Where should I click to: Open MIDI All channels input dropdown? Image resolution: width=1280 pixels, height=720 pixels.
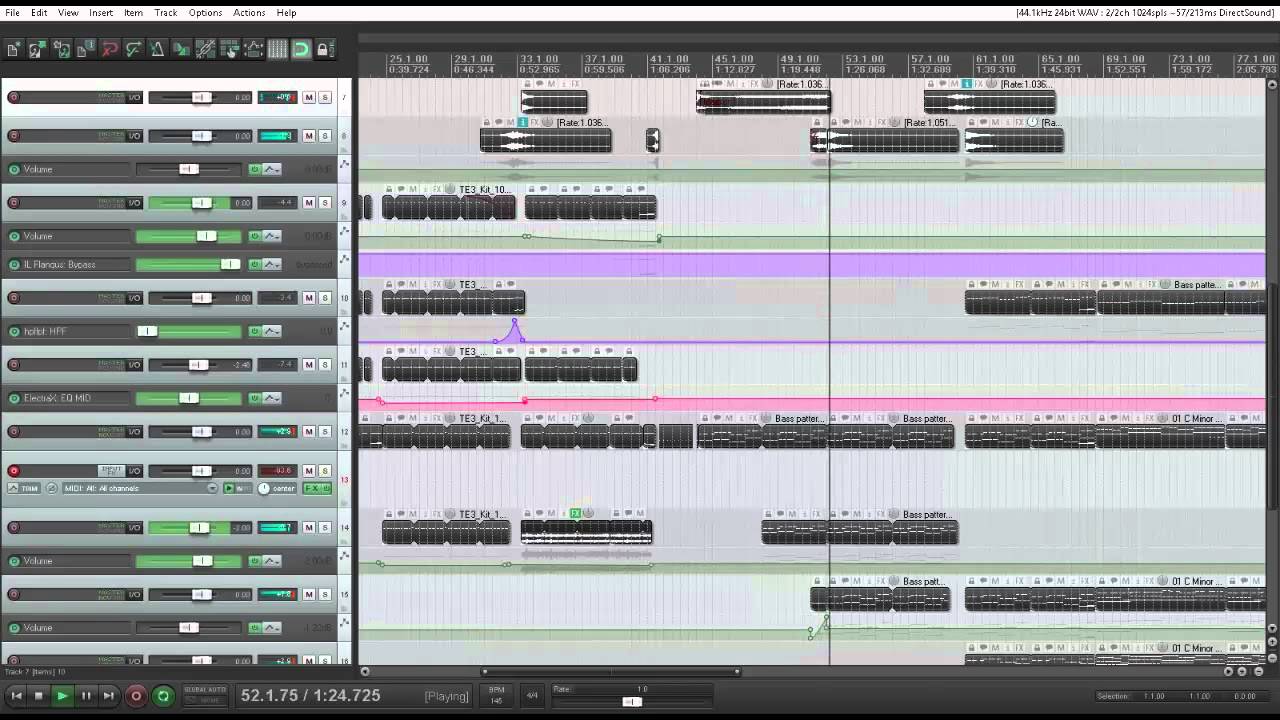pos(212,488)
